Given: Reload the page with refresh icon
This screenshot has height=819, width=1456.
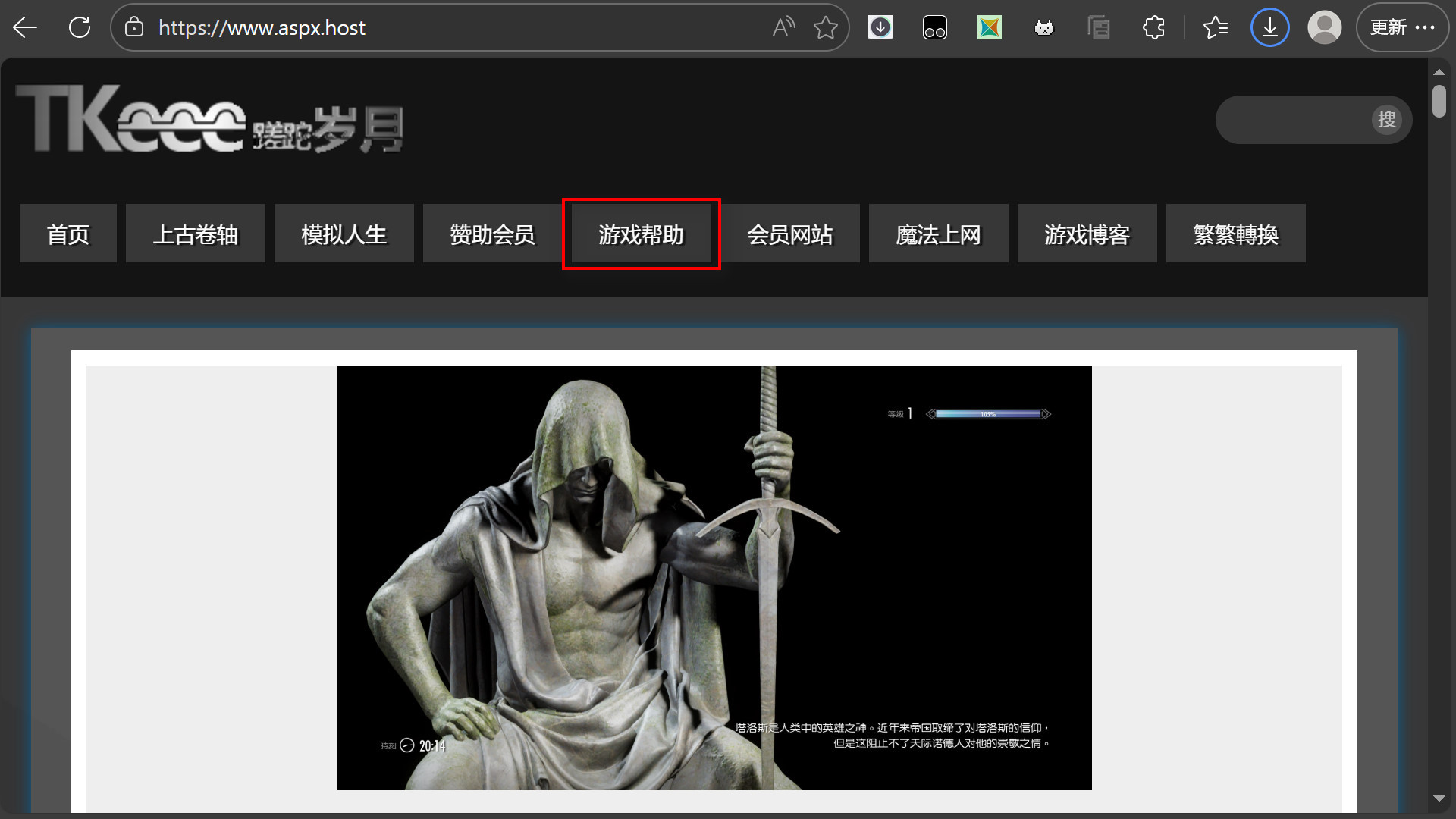Looking at the screenshot, I should click(80, 28).
